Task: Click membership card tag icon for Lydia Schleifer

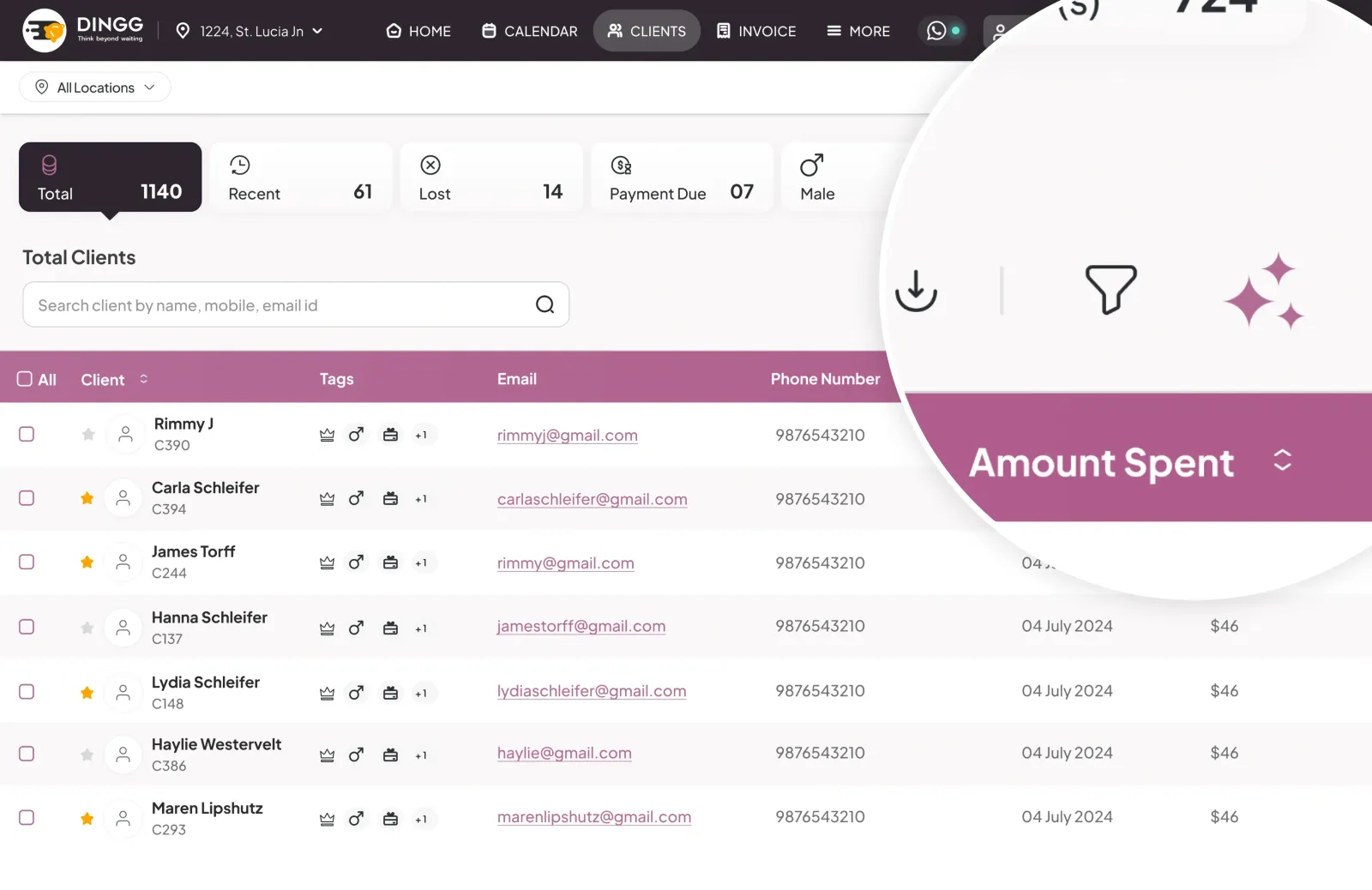Action: [390, 693]
